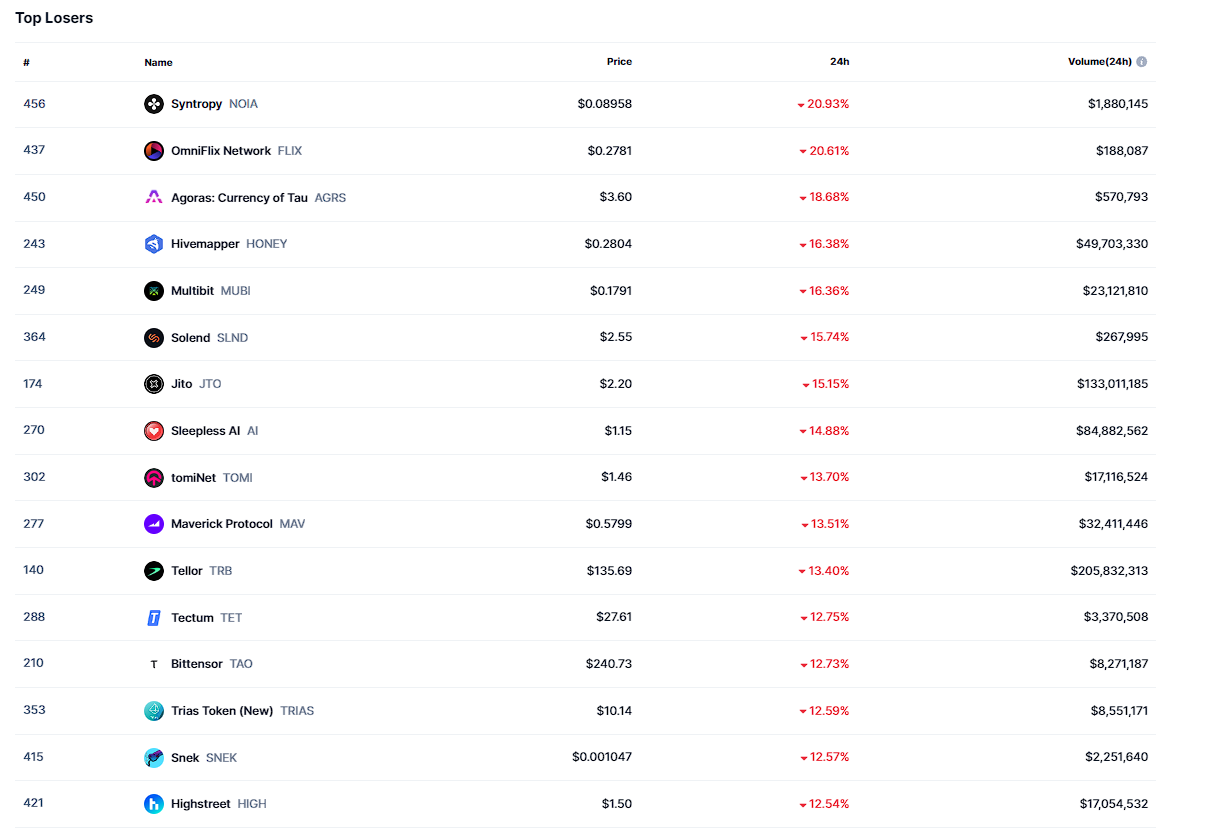This screenshot has height=828, width=1215.
Task: Sort table by Name column header
Action: pos(158,63)
